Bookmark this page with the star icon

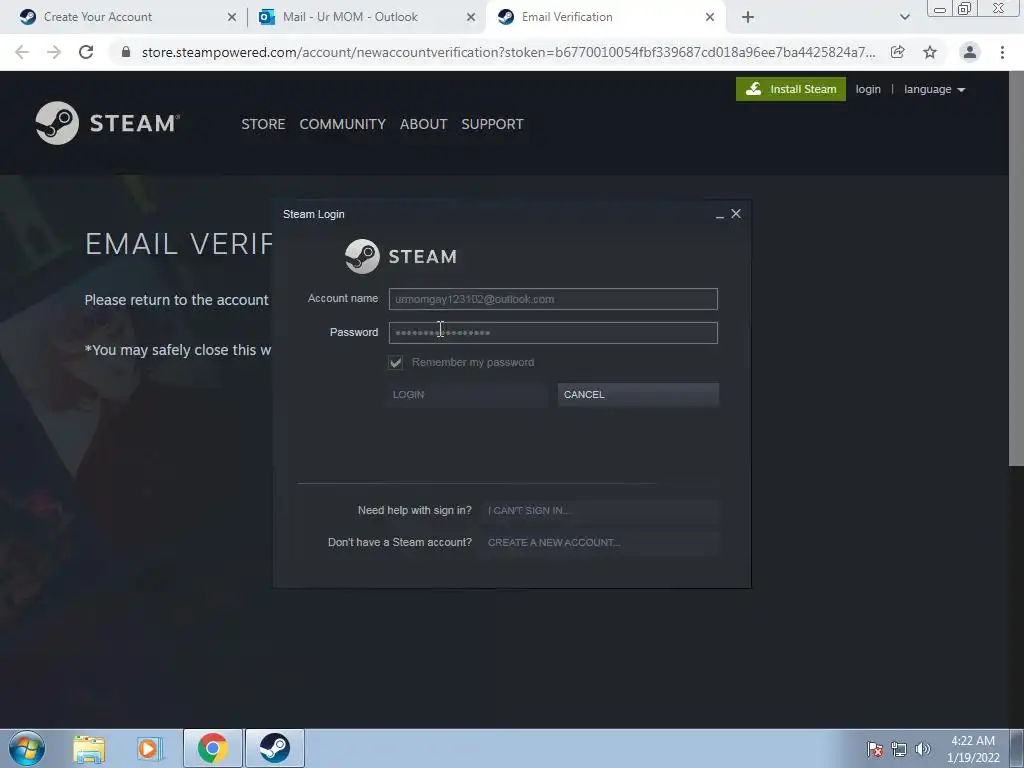coord(930,52)
